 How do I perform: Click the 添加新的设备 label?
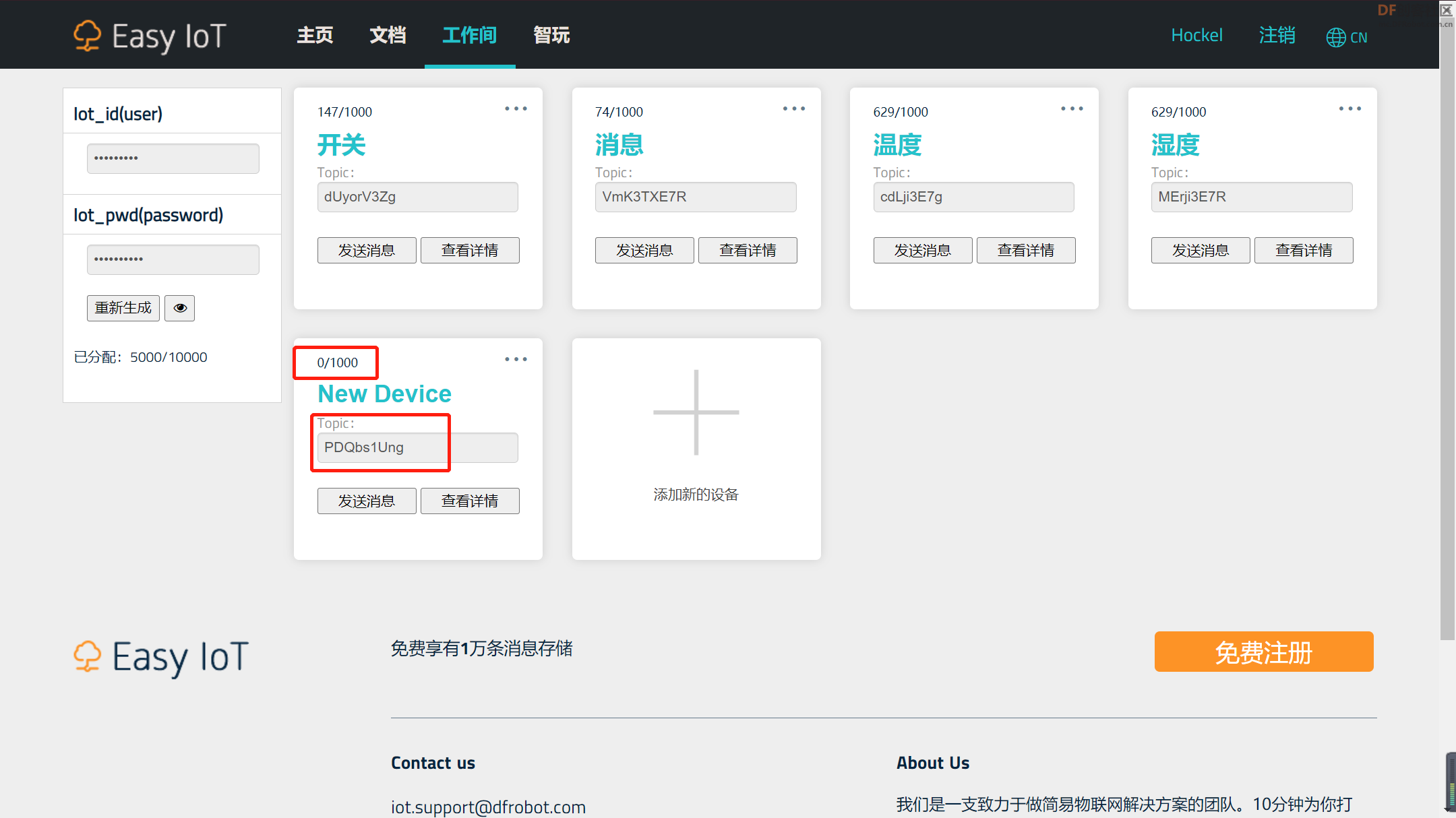click(696, 495)
